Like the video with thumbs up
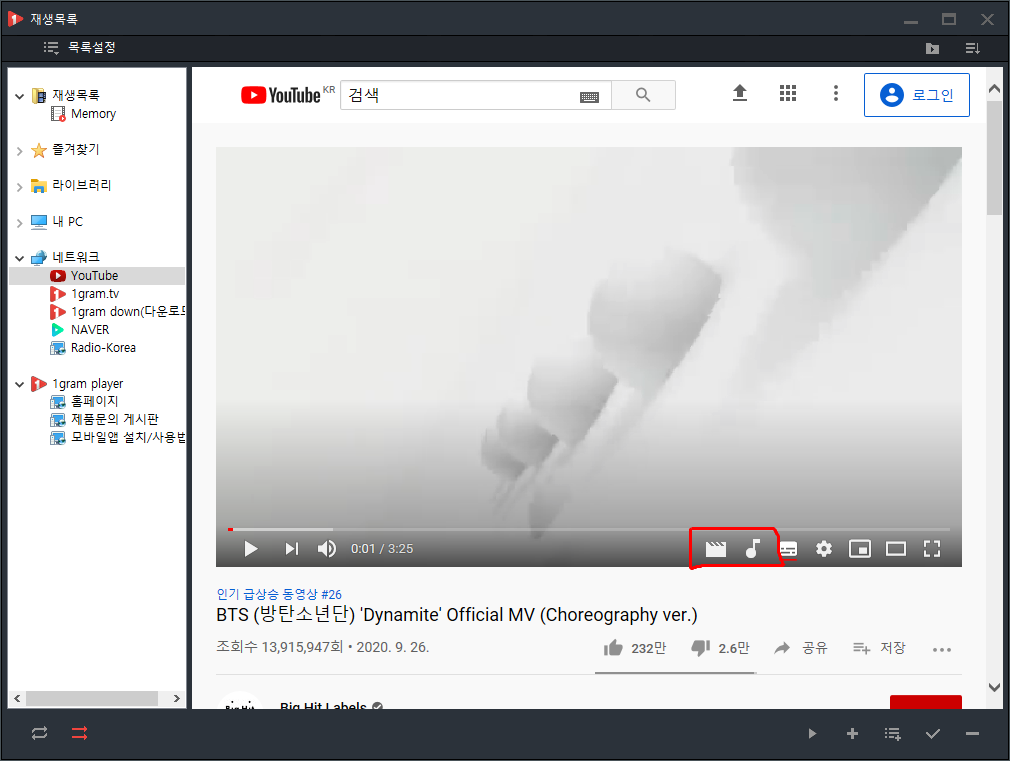This screenshot has width=1010, height=761. pyautogui.click(x=634, y=648)
